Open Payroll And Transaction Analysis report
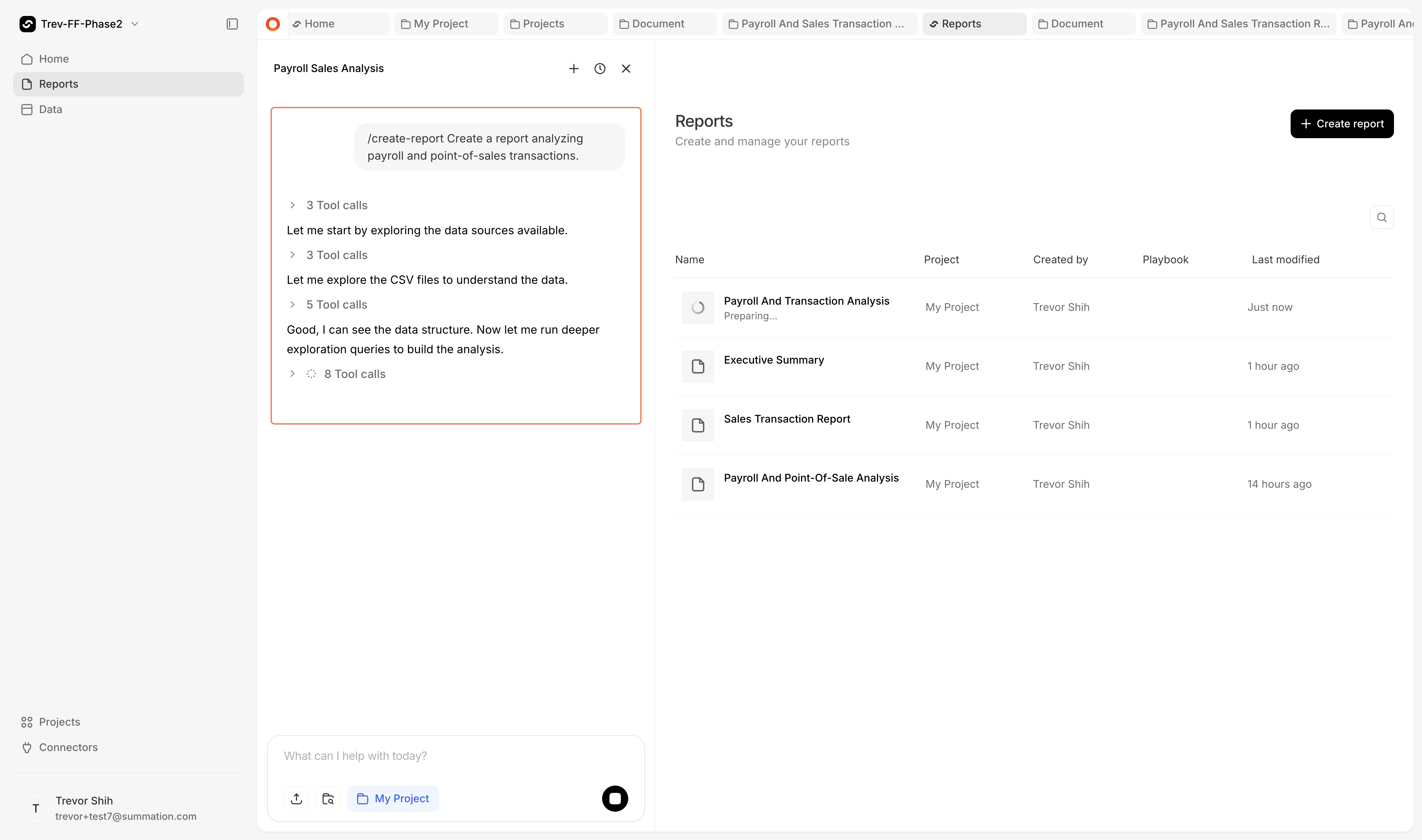The image size is (1422, 840). coord(807,301)
